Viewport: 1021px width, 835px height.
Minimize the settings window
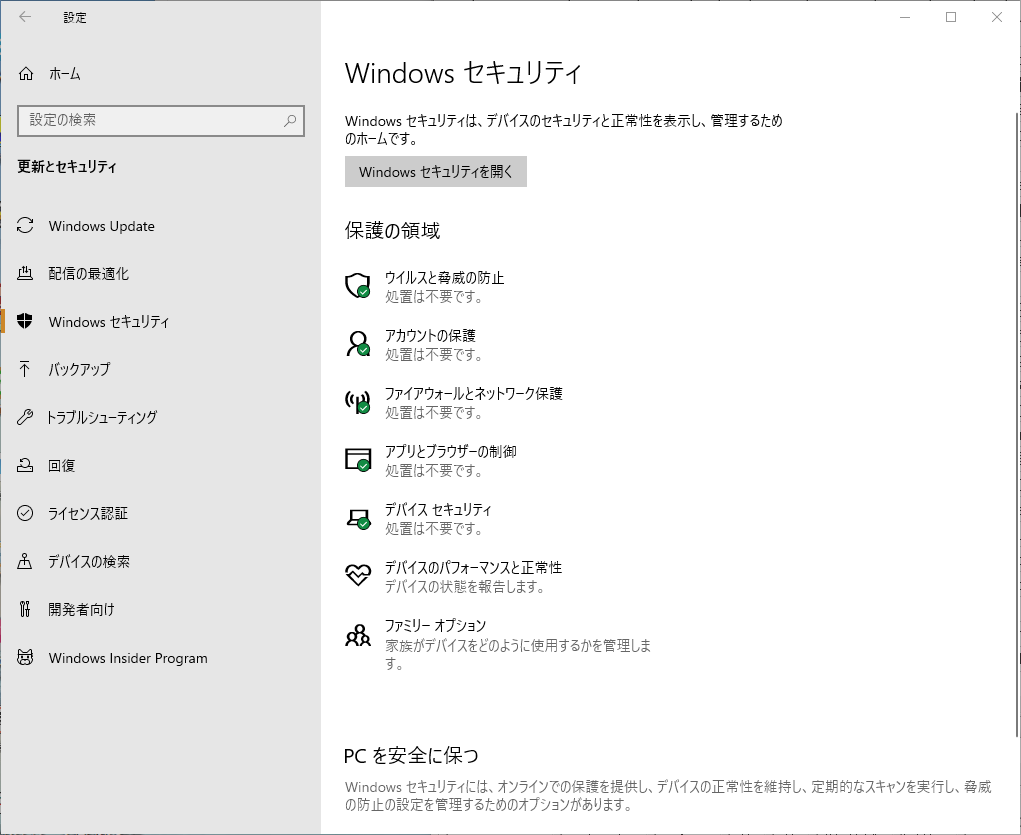[x=905, y=17]
